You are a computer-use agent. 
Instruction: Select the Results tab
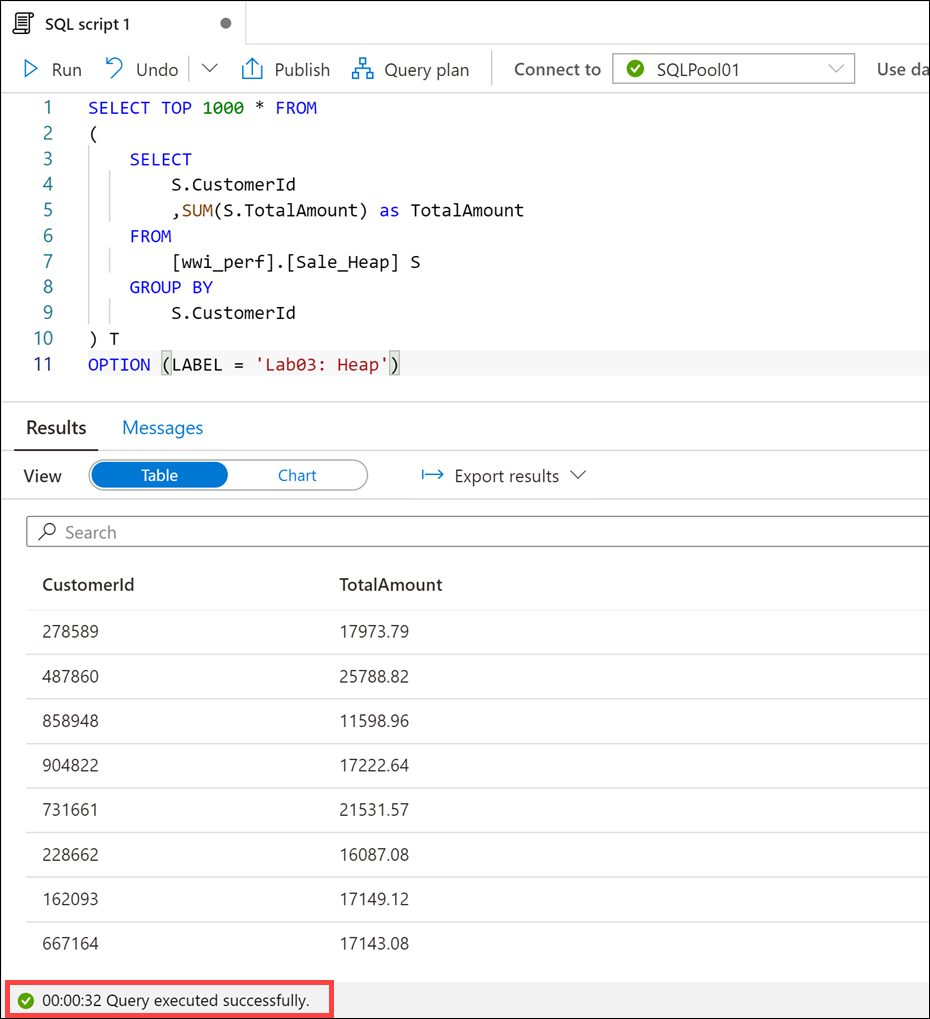[54, 427]
